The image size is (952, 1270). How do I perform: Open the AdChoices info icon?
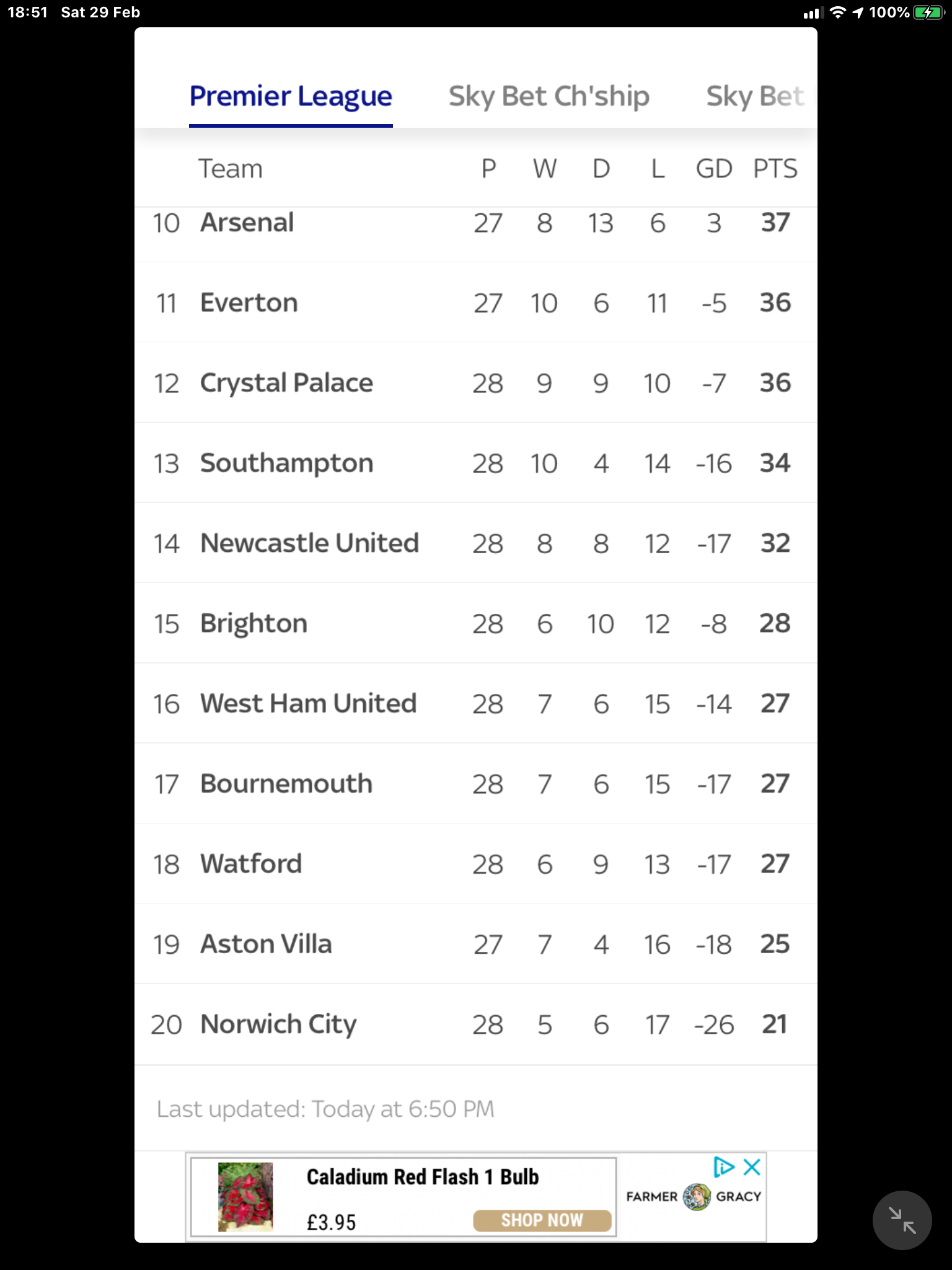pos(724,1167)
